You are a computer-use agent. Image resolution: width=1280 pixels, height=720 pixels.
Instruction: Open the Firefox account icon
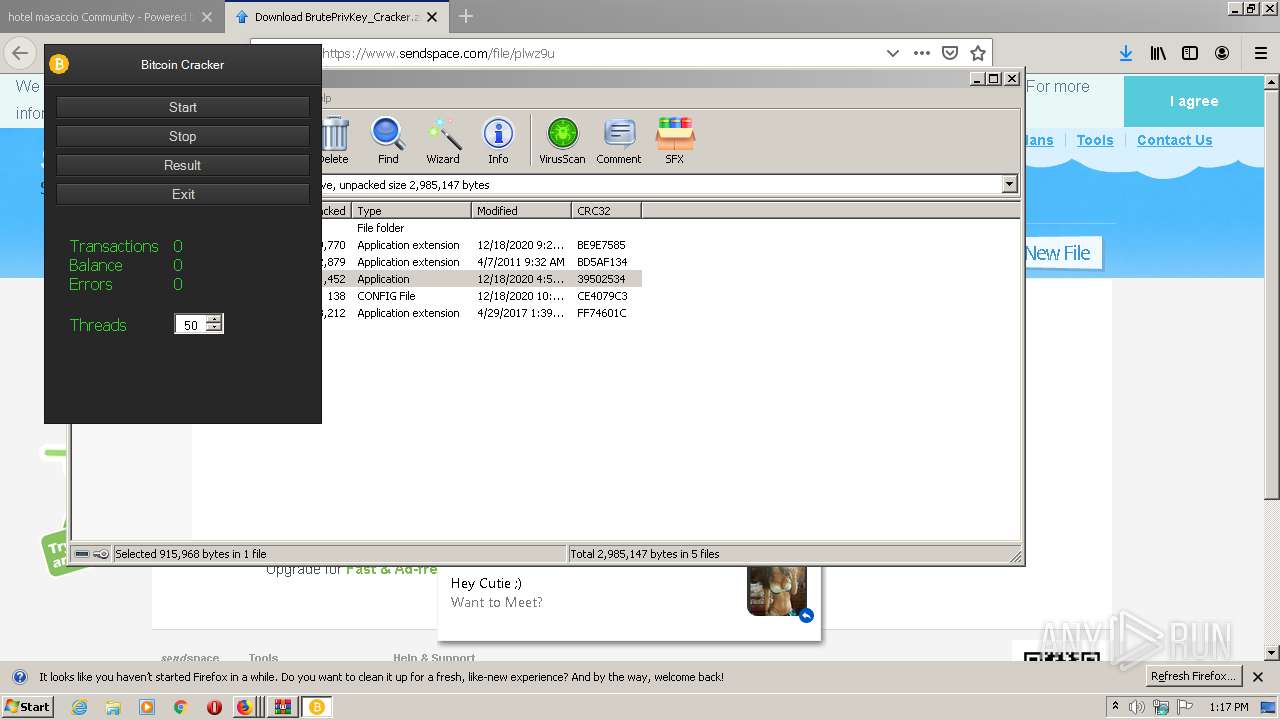coord(1222,53)
